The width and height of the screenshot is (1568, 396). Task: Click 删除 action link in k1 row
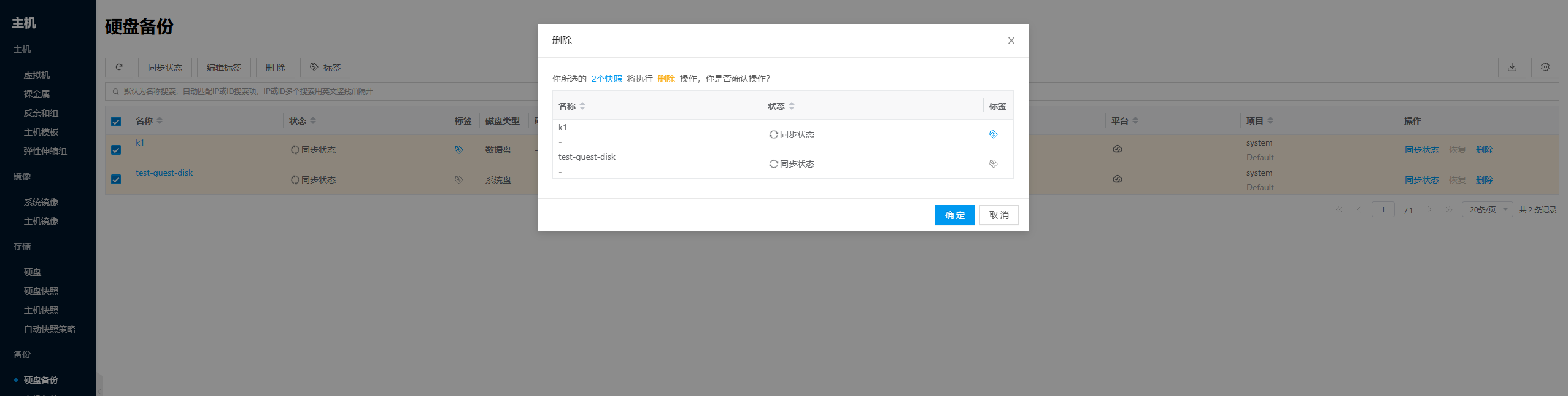[1485, 150]
